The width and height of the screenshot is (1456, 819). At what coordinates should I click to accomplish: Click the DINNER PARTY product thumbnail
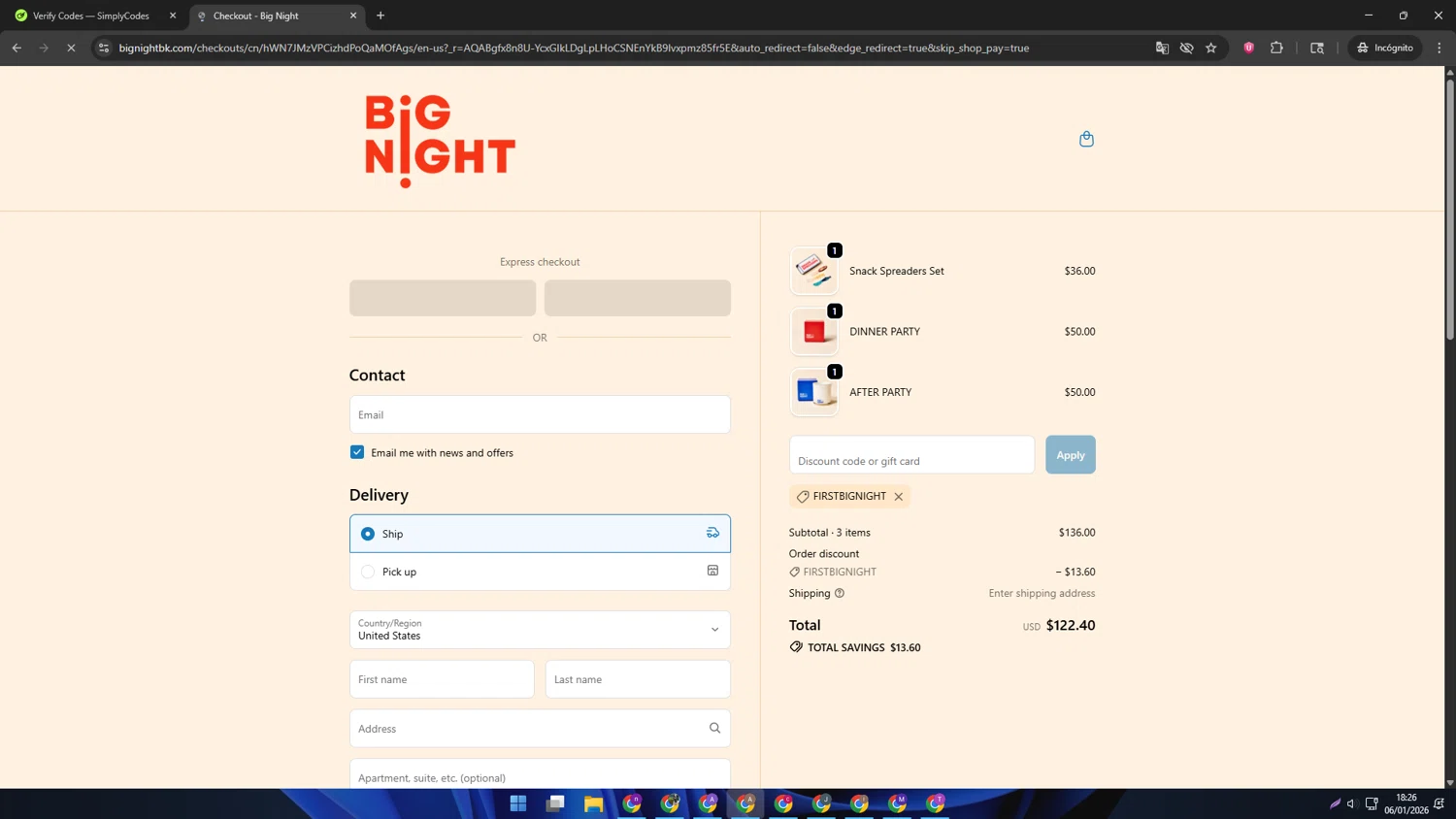click(813, 332)
